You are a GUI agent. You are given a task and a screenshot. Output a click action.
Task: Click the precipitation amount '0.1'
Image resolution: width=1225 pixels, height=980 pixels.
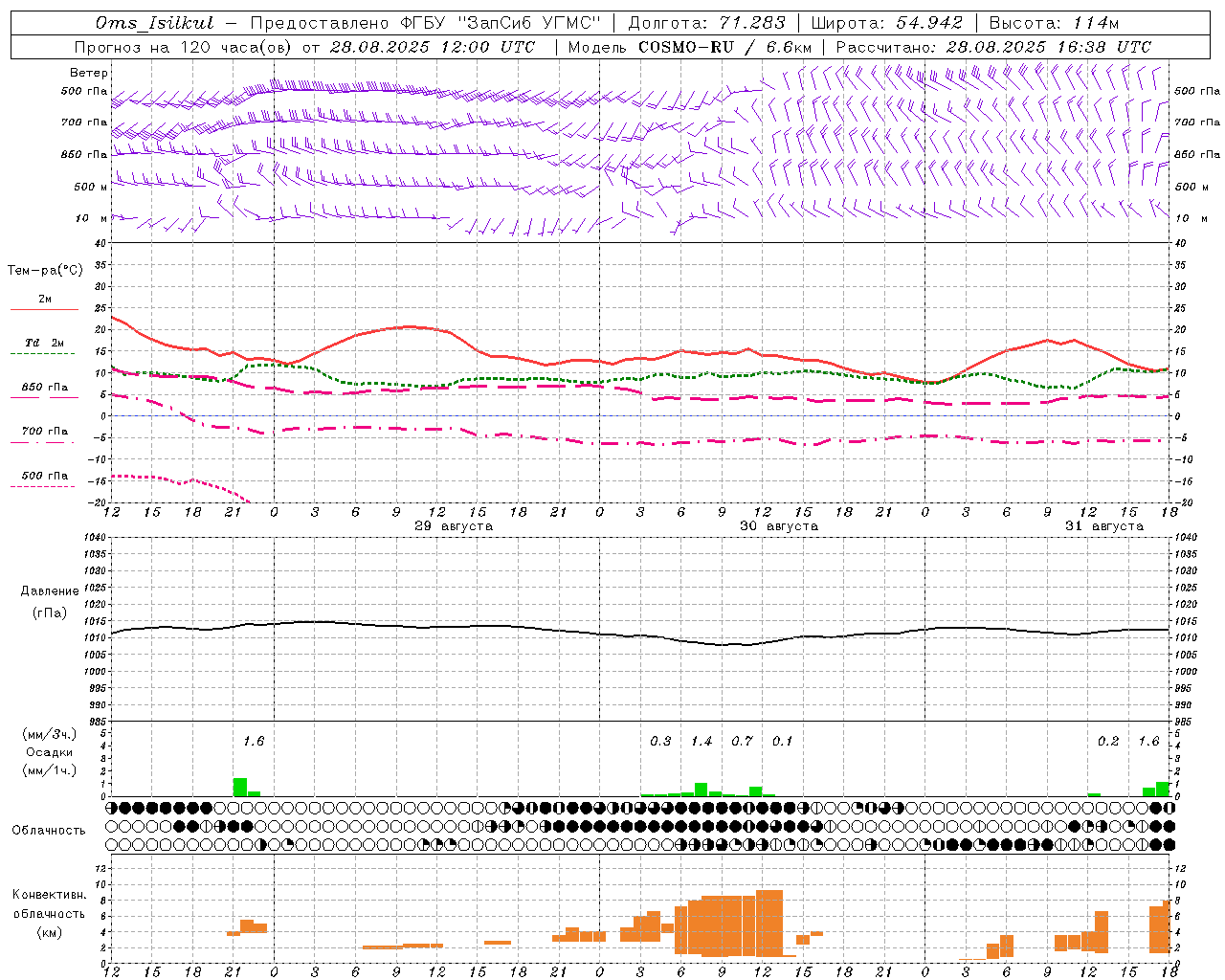(x=783, y=742)
